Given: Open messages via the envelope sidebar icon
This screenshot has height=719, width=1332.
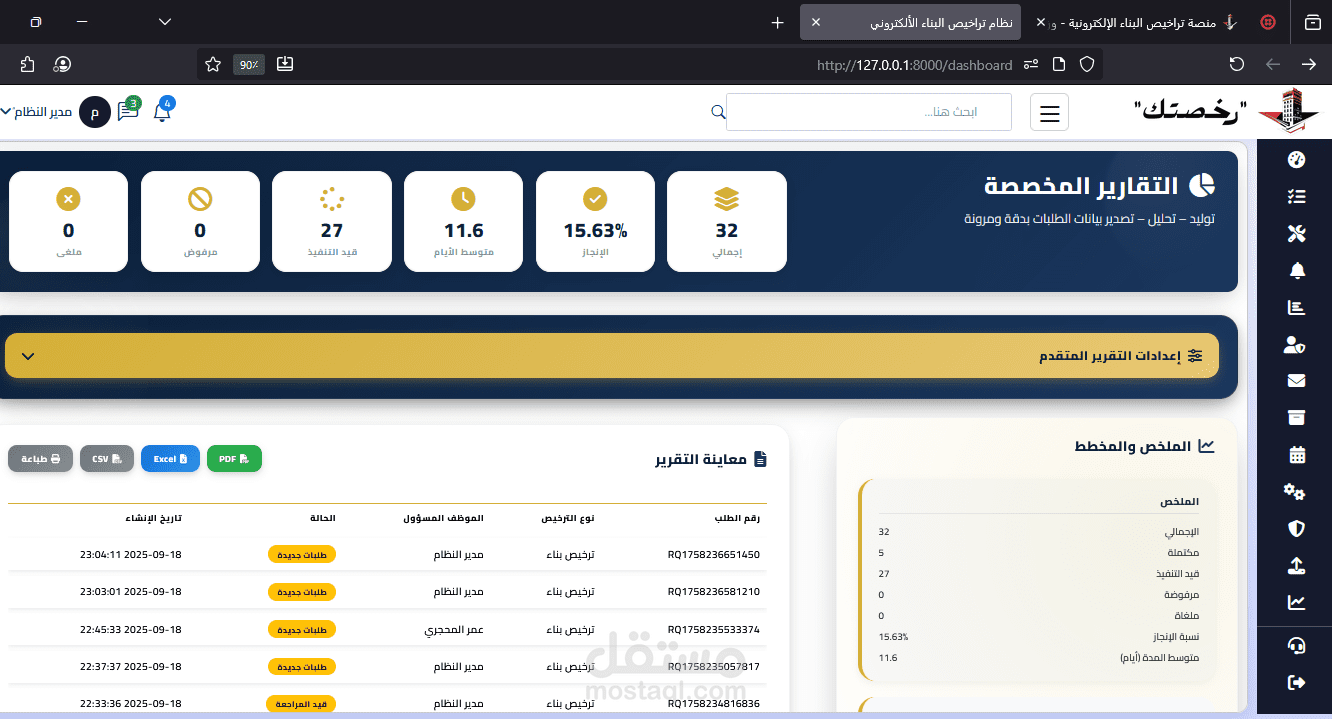Looking at the screenshot, I should pos(1296,380).
